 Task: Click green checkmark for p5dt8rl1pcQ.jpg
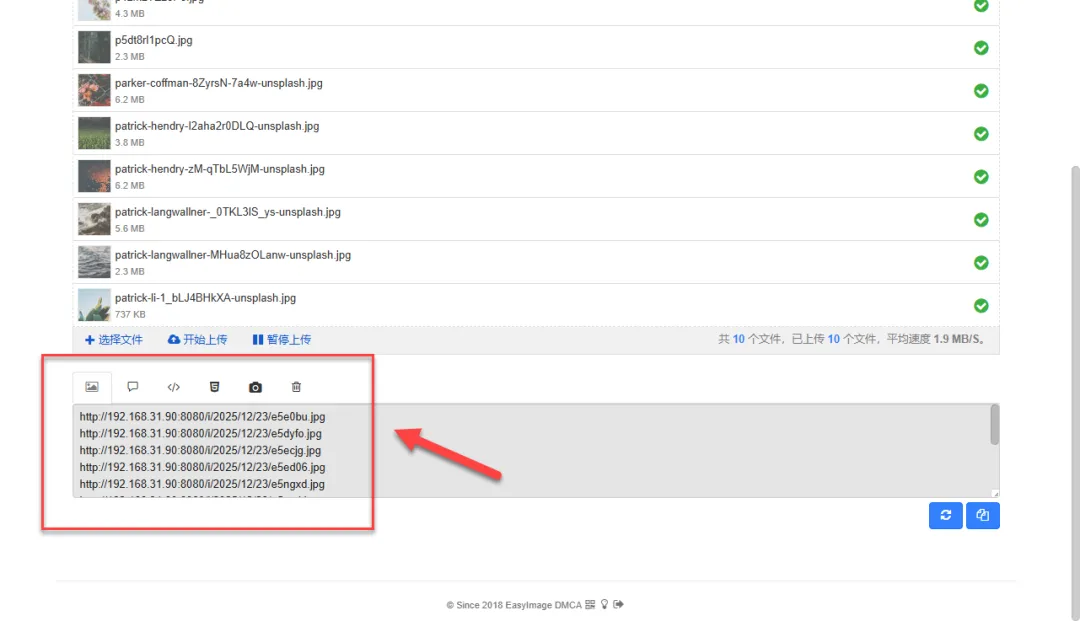point(981,48)
